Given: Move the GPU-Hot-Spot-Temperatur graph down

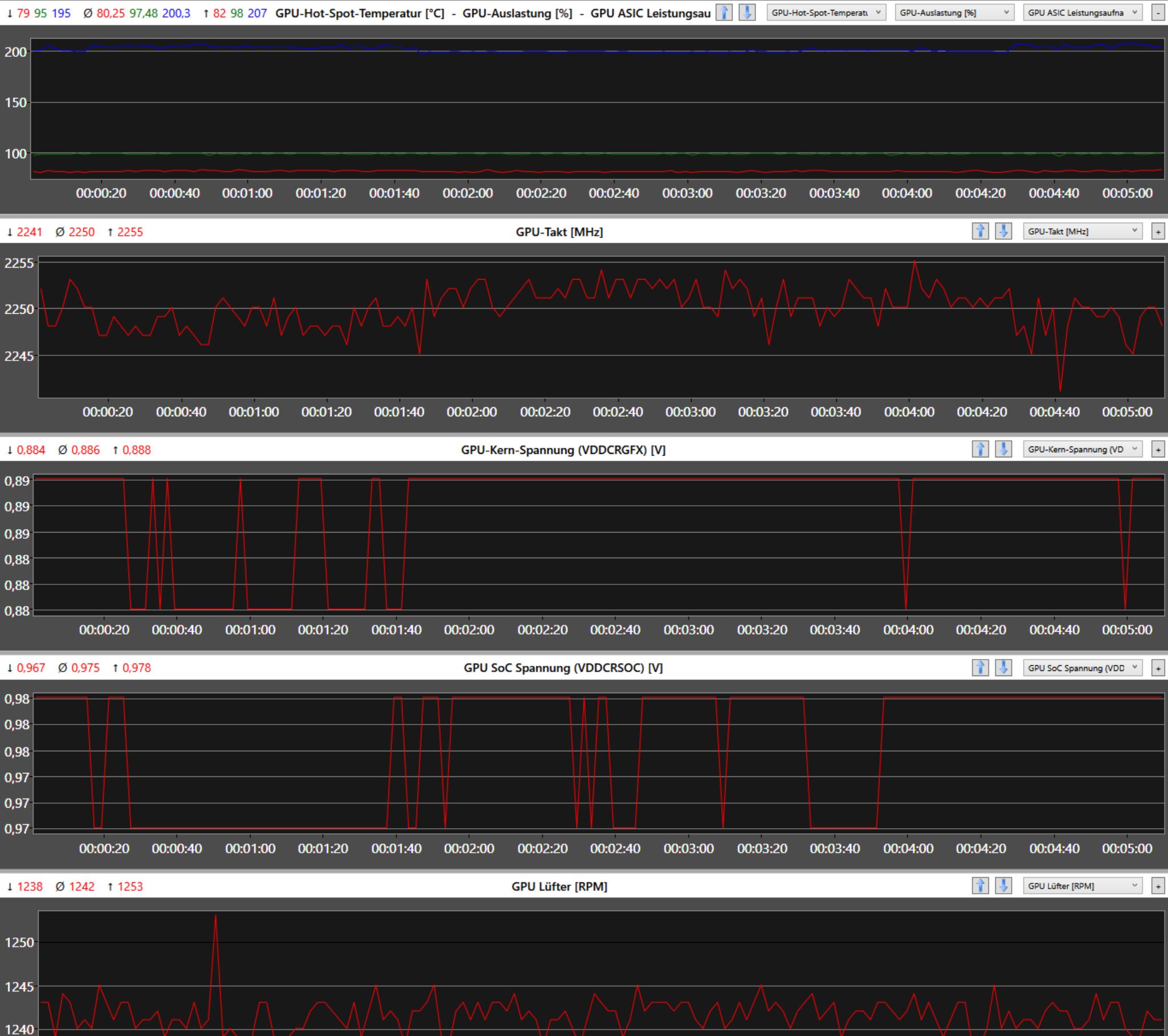Looking at the screenshot, I should (747, 13).
